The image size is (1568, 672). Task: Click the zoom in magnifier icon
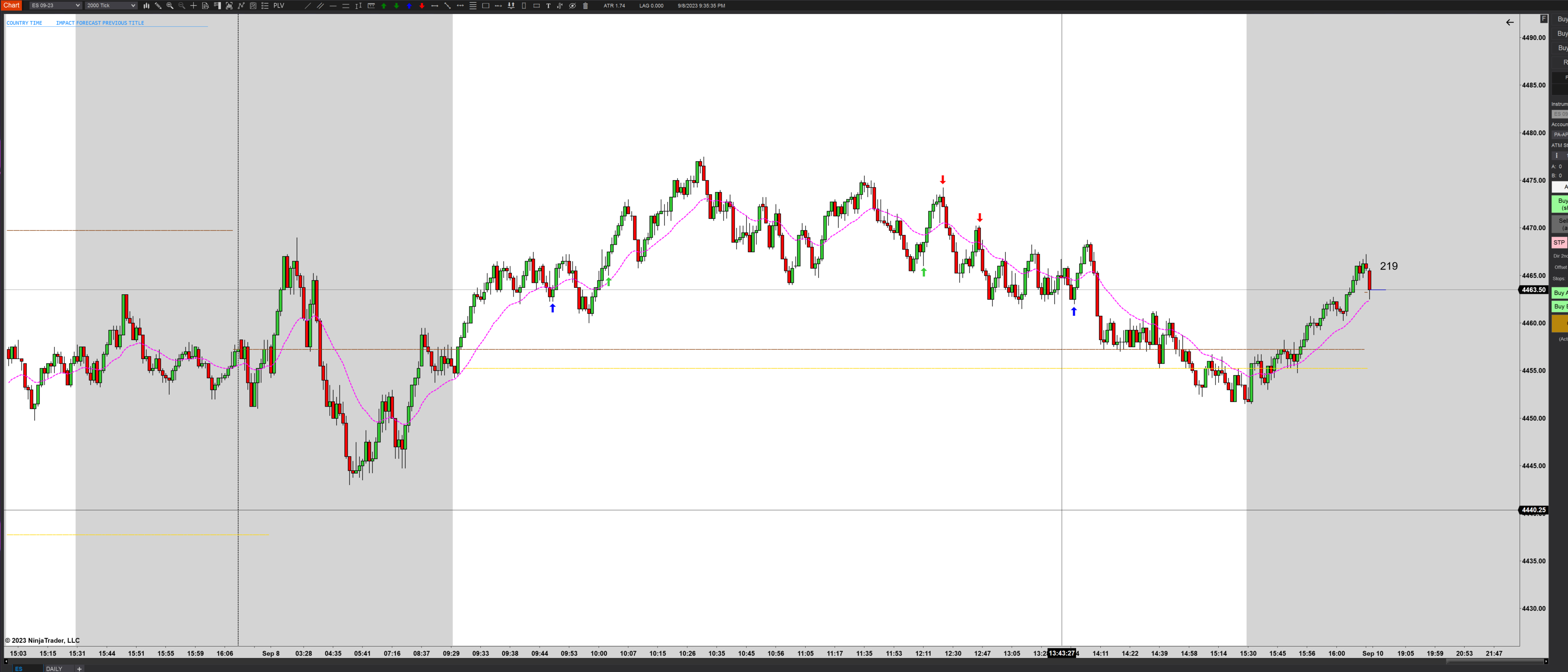tap(170, 6)
